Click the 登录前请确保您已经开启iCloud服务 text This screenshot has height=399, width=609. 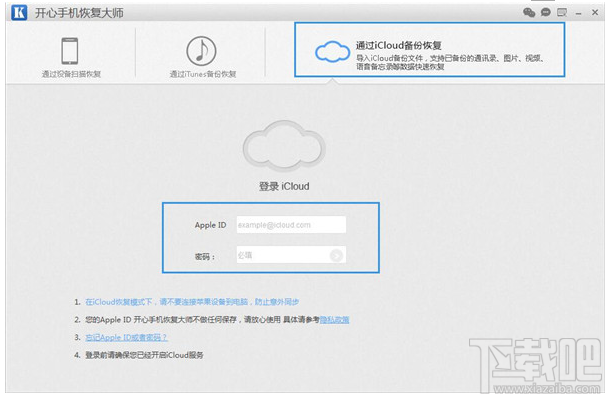144,355
